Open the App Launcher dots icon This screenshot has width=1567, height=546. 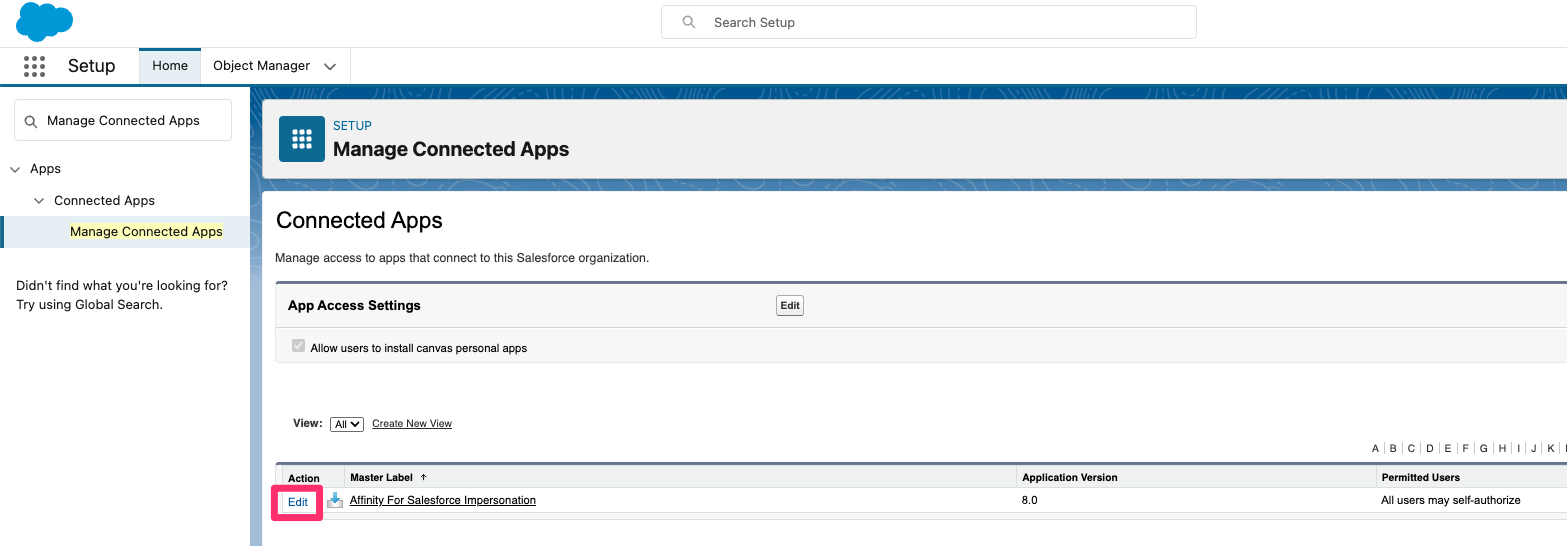tap(34, 66)
